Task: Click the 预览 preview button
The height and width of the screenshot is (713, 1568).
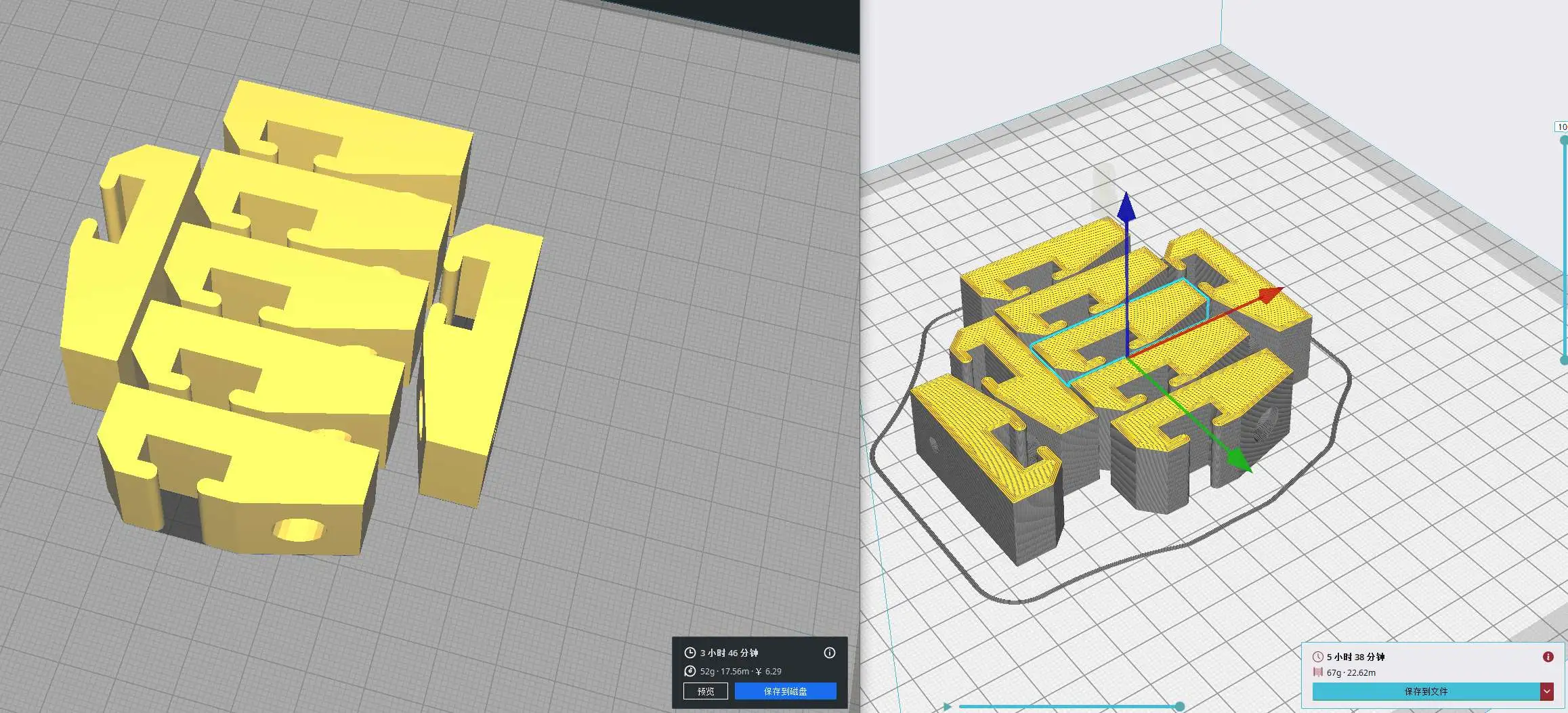Action: point(705,691)
